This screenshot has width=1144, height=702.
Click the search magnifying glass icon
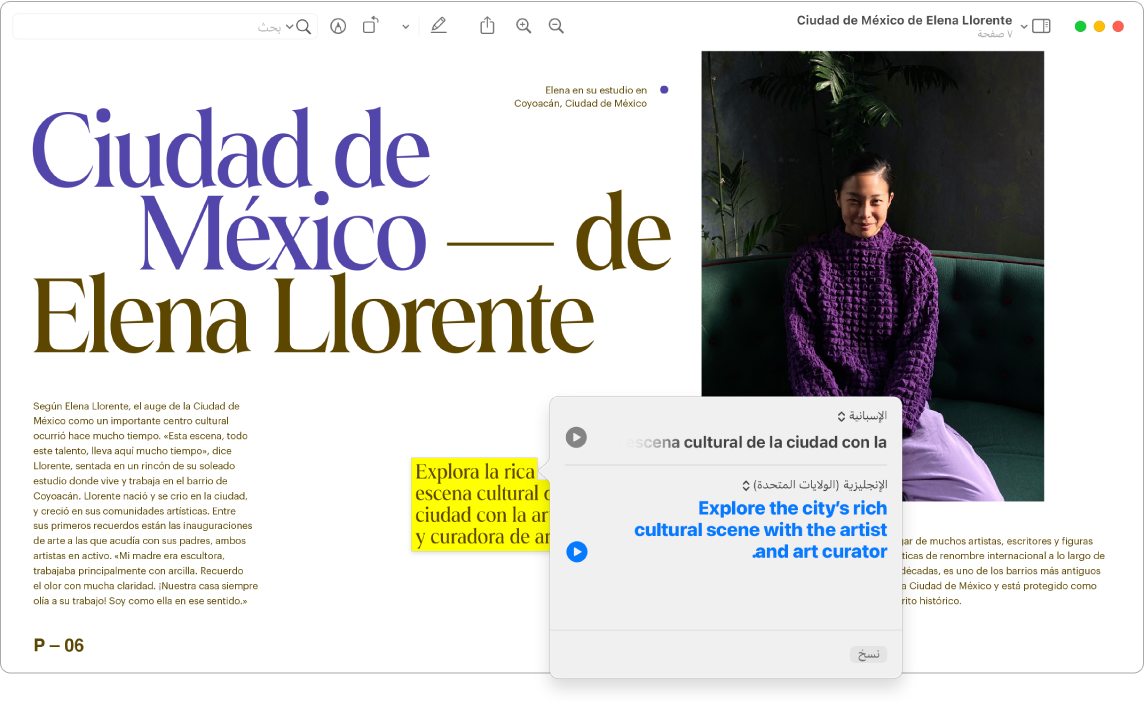click(304, 26)
